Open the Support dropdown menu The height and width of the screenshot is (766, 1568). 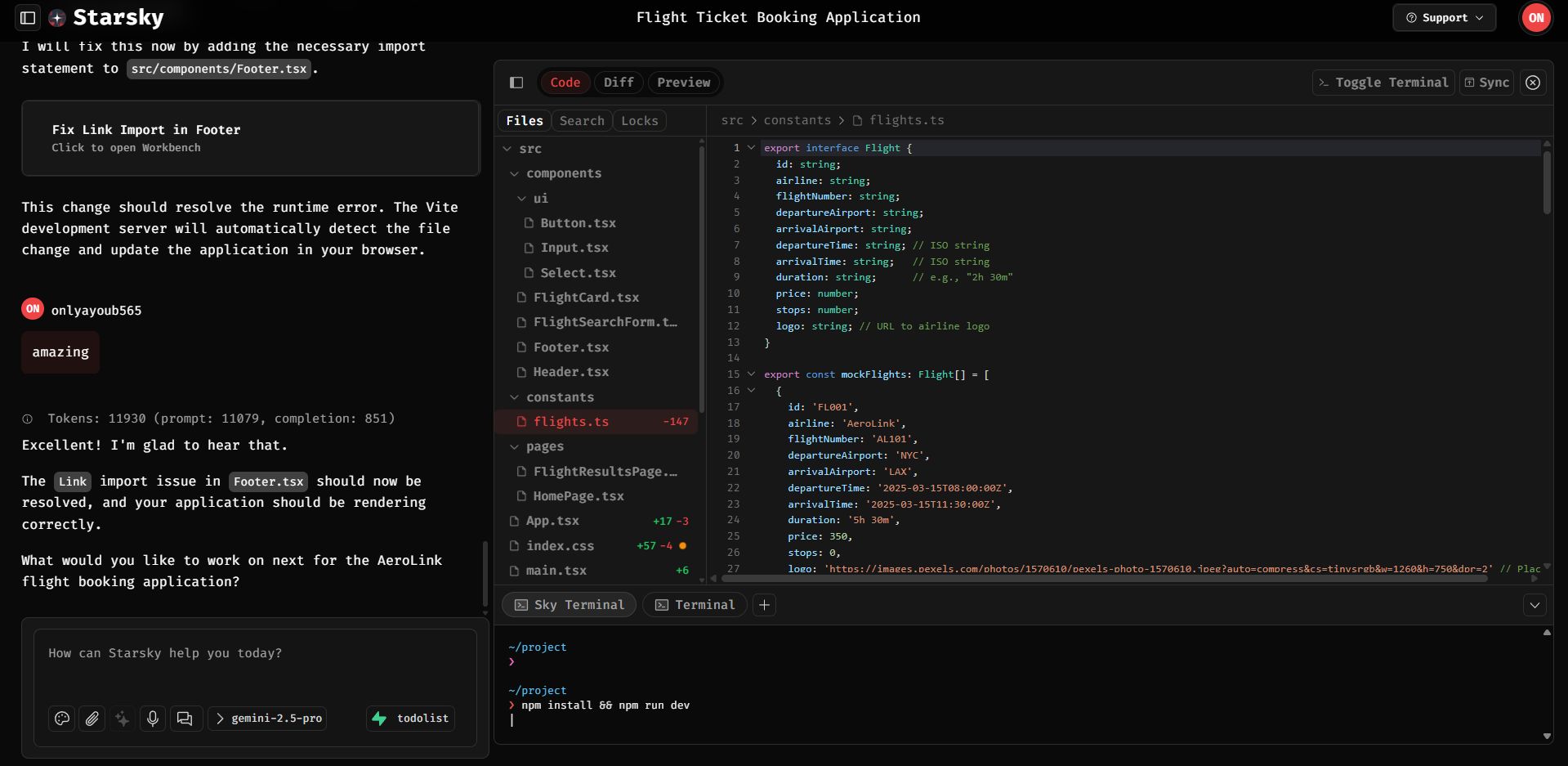coord(1444,18)
